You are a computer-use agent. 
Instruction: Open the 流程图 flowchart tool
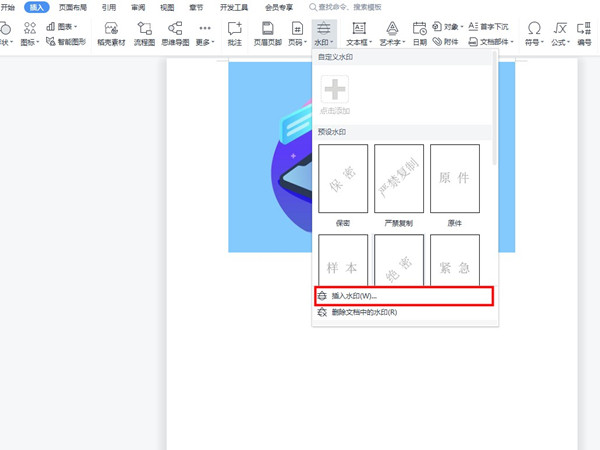click(x=144, y=33)
